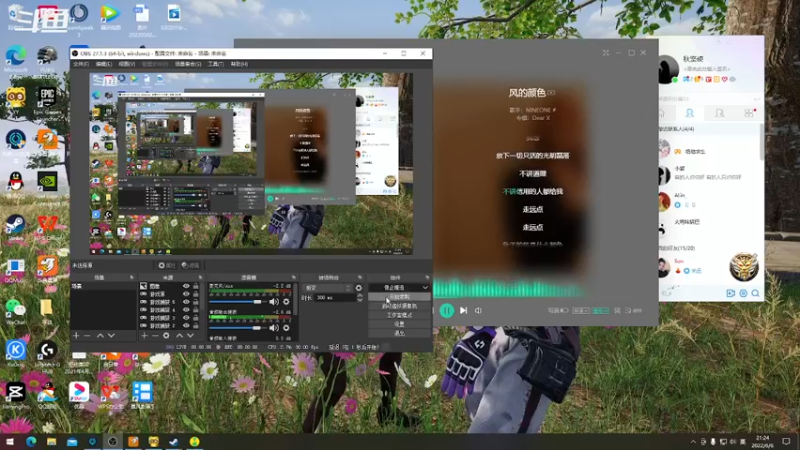The height and width of the screenshot is (450, 800).
Task: Move the scene down in the Scenes panel
Action: coord(111,336)
